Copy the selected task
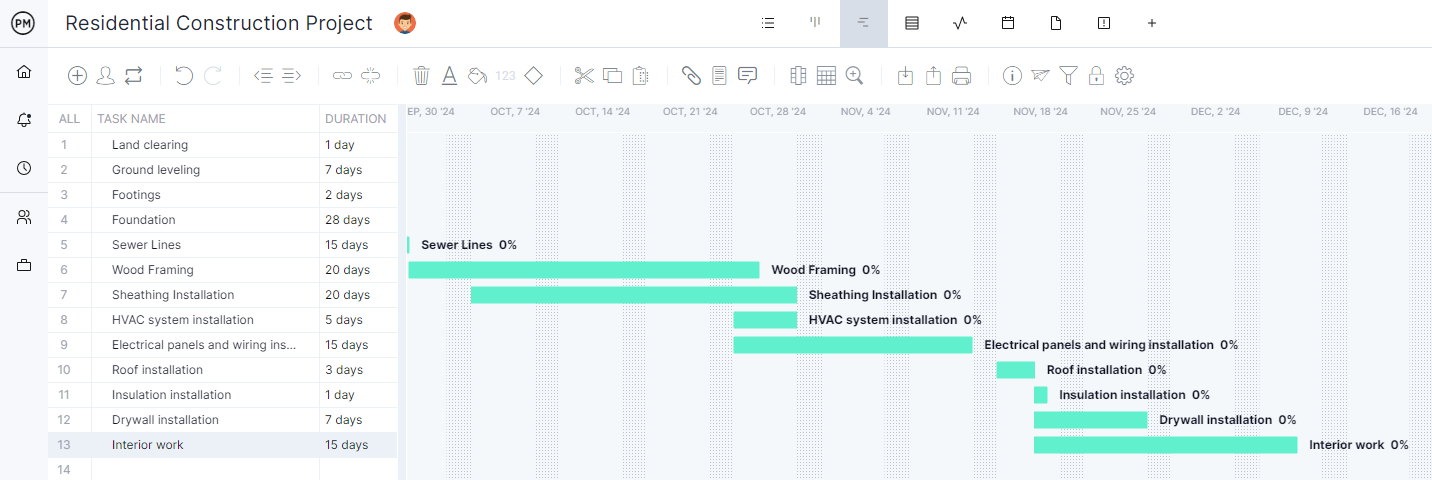Viewport: 1432px width, 480px height. pos(613,75)
